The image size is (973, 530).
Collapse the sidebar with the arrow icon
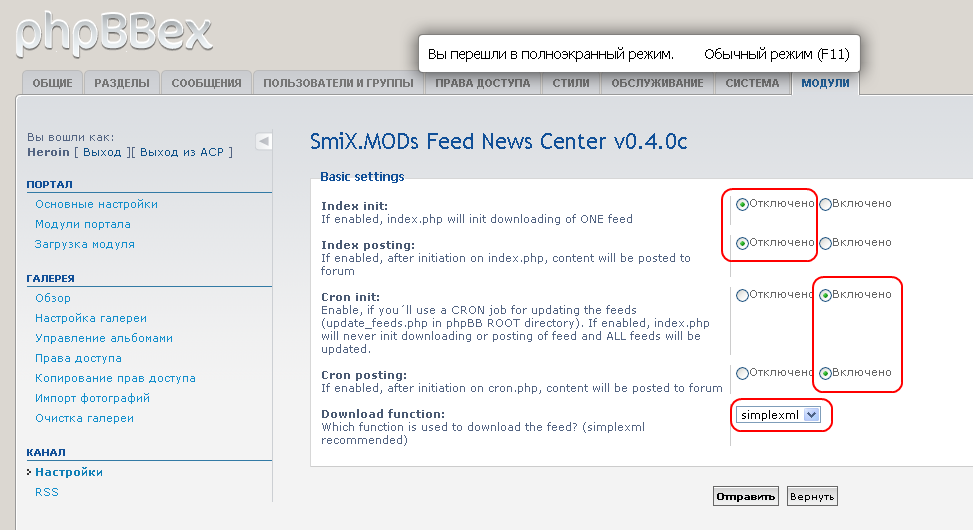(263, 141)
